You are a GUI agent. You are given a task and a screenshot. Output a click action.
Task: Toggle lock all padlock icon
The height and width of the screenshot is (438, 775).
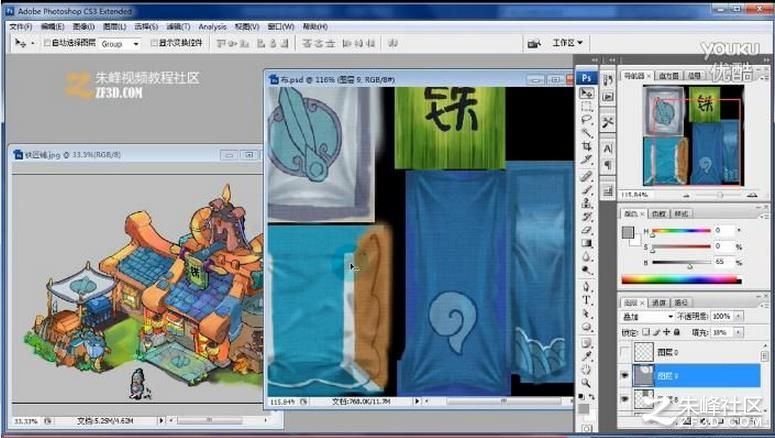pos(677,332)
